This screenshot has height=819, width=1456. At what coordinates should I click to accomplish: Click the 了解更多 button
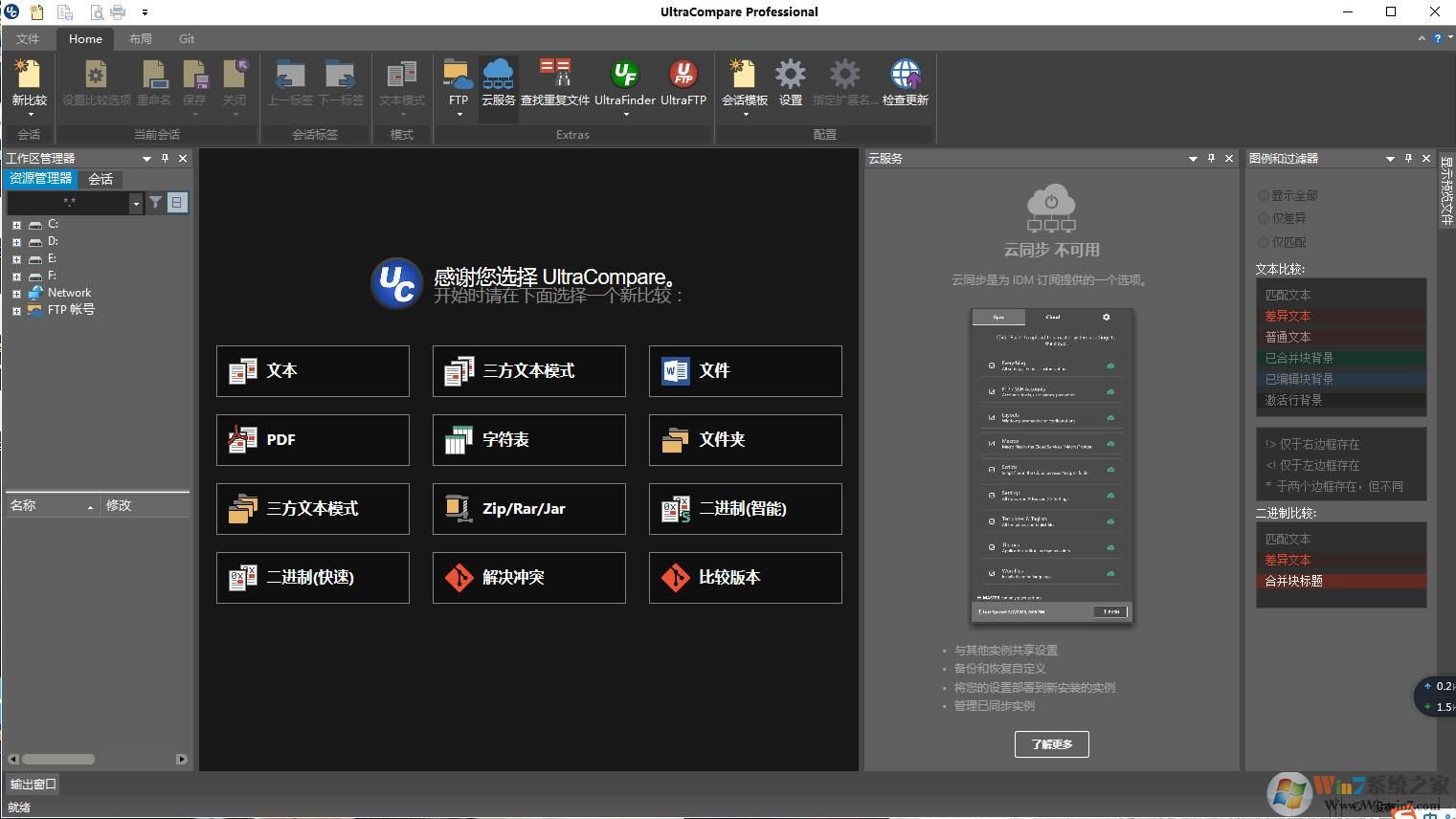1051,743
